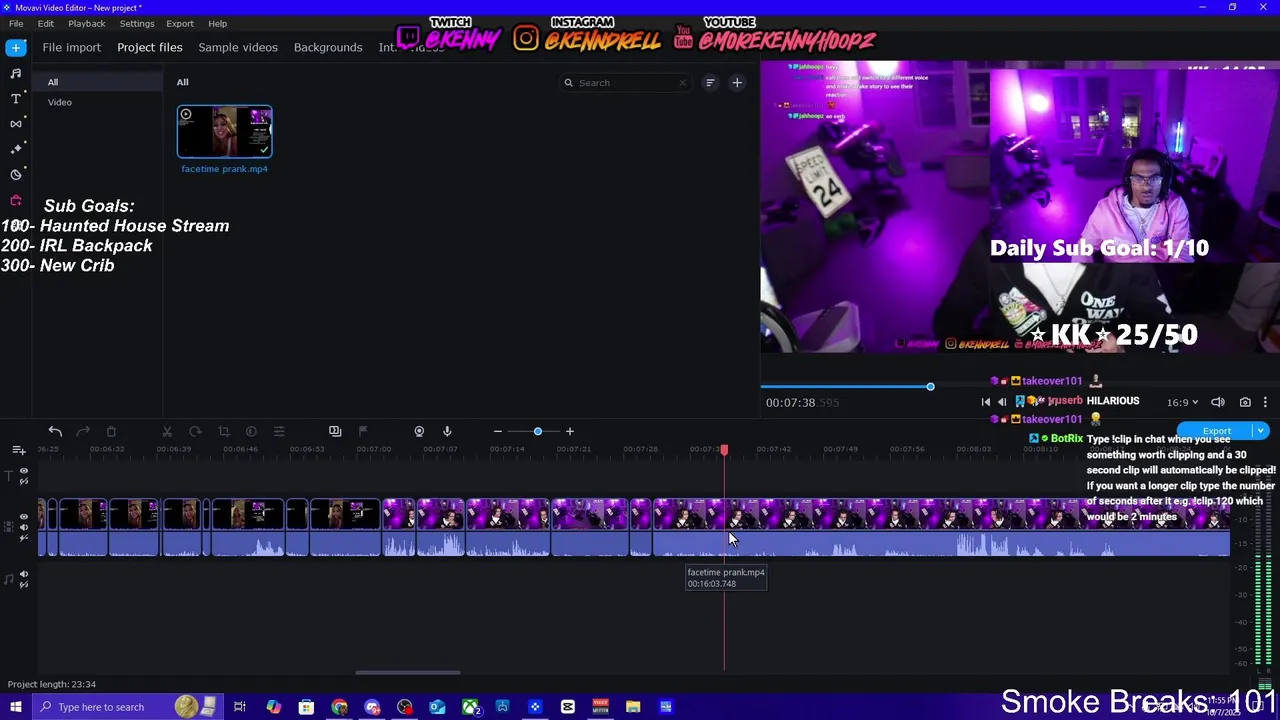Add a marker with flag icon

363,431
